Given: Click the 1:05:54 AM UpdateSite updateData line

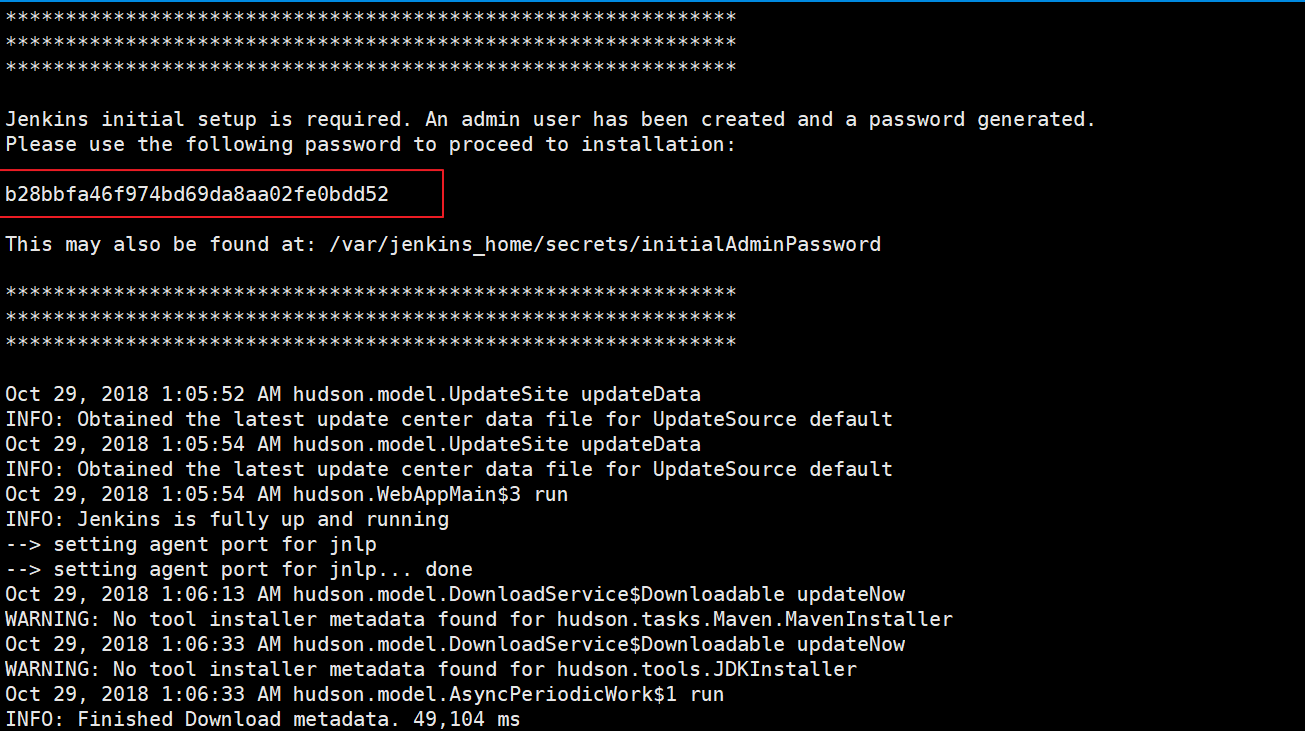Looking at the screenshot, I should pyautogui.click(x=353, y=444).
